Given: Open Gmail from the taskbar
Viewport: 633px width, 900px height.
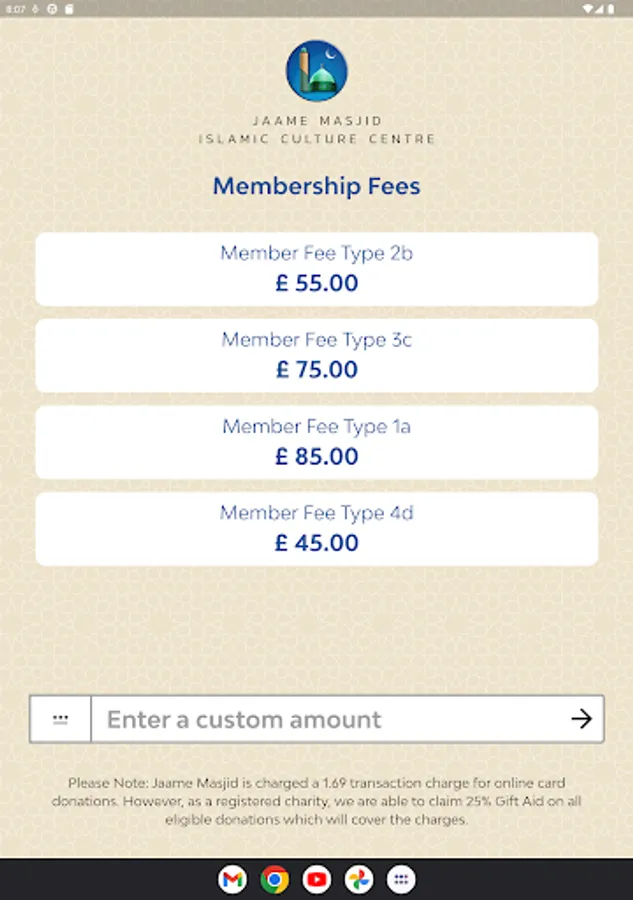Looking at the screenshot, I should click(232, 879).
